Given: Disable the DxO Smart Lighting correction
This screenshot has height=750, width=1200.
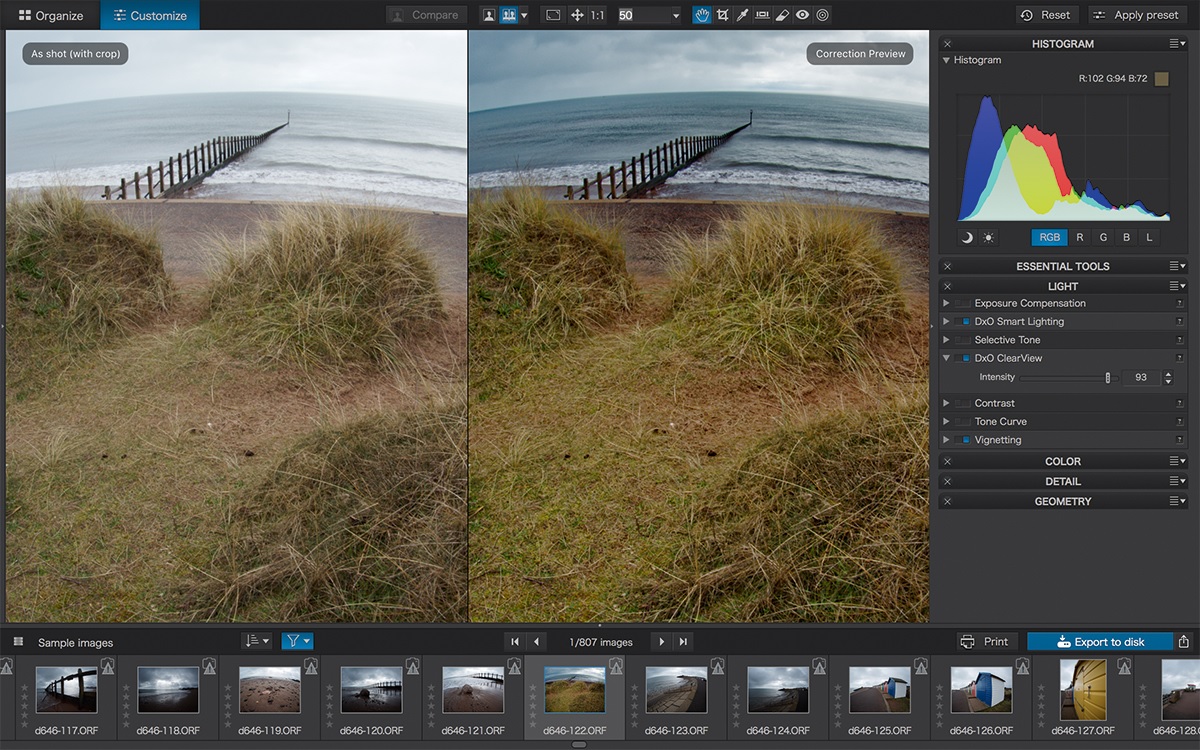Looking at the screenshot, I should (x=966, y=322).
